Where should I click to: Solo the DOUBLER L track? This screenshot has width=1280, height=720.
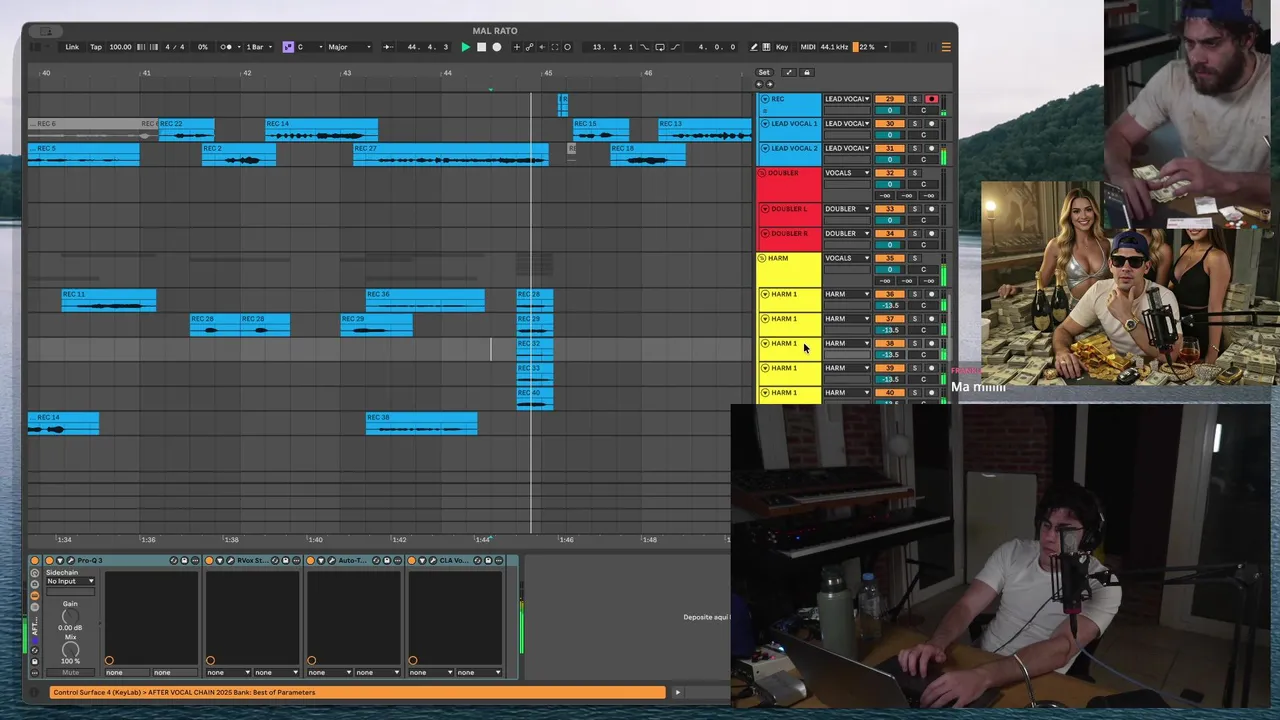914,209
